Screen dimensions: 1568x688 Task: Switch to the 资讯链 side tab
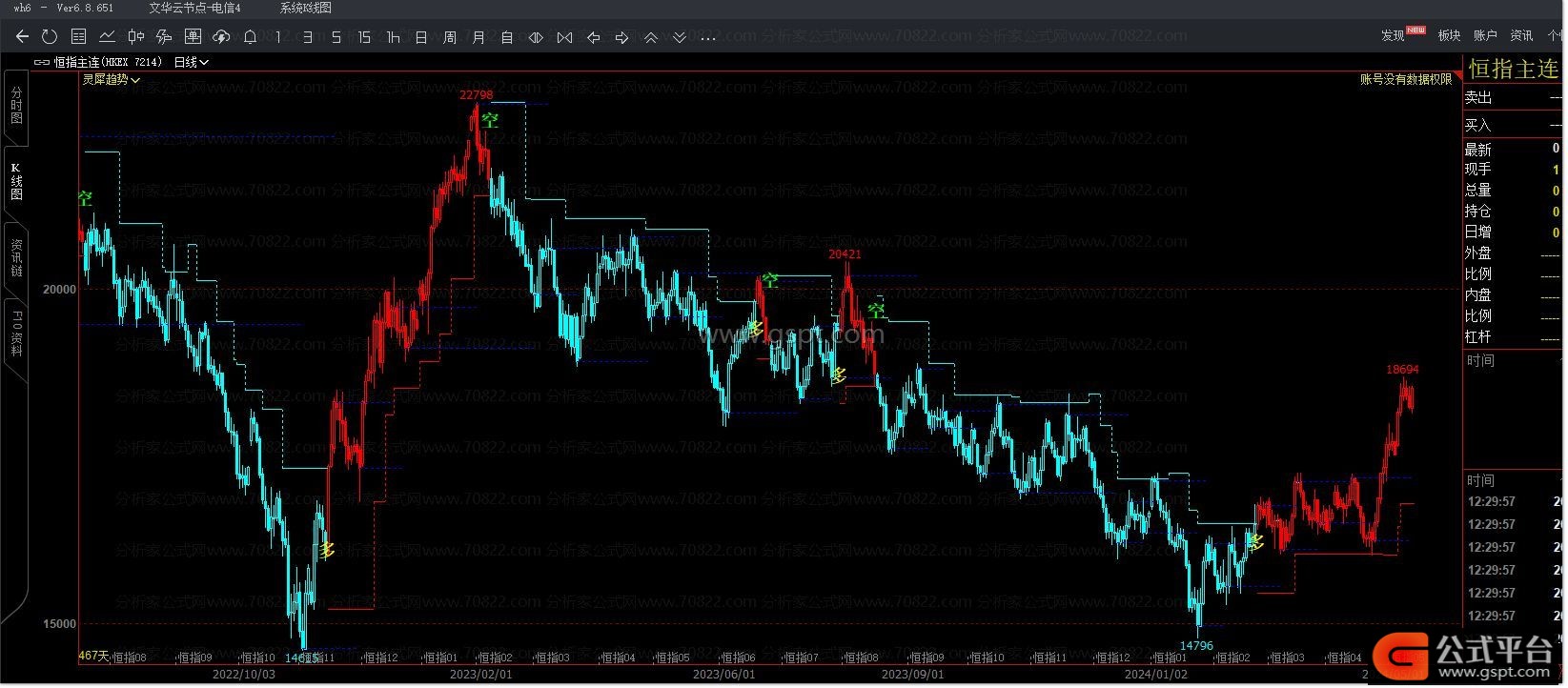pos(16,258)
